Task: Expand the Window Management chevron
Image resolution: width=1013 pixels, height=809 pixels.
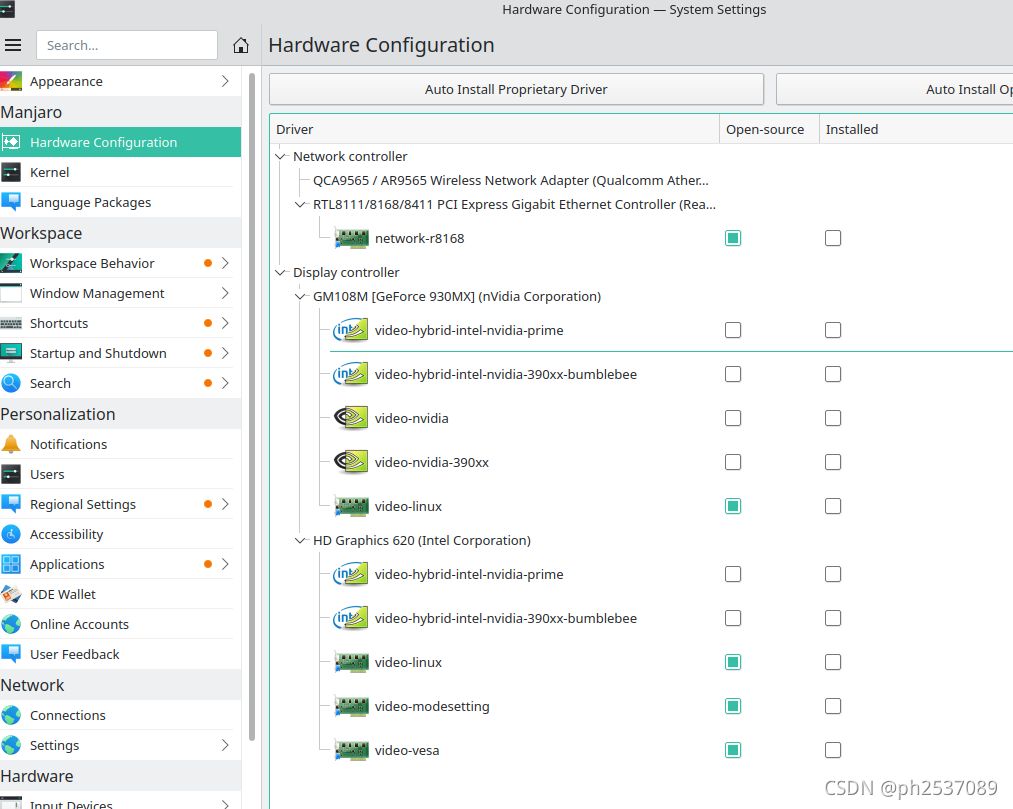Action: pyautogui.click(x=225, y=293)
